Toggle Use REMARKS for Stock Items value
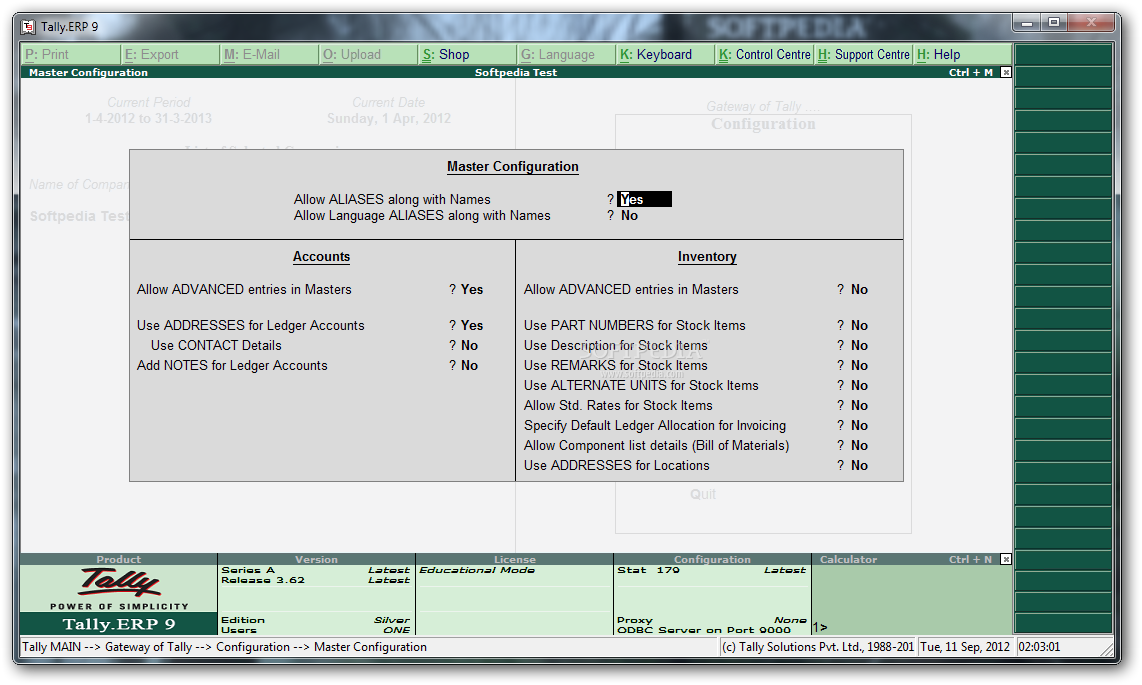The image size is (1142, 685). tap(859, 365)
